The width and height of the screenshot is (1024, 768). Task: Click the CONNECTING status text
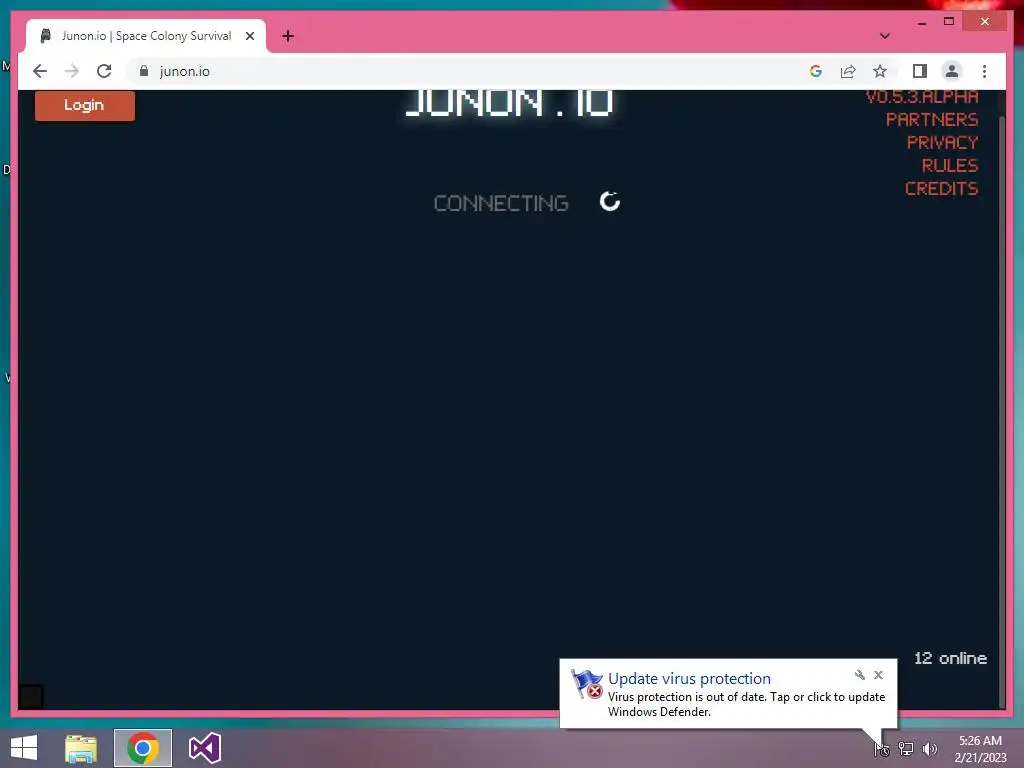(501, 203)
